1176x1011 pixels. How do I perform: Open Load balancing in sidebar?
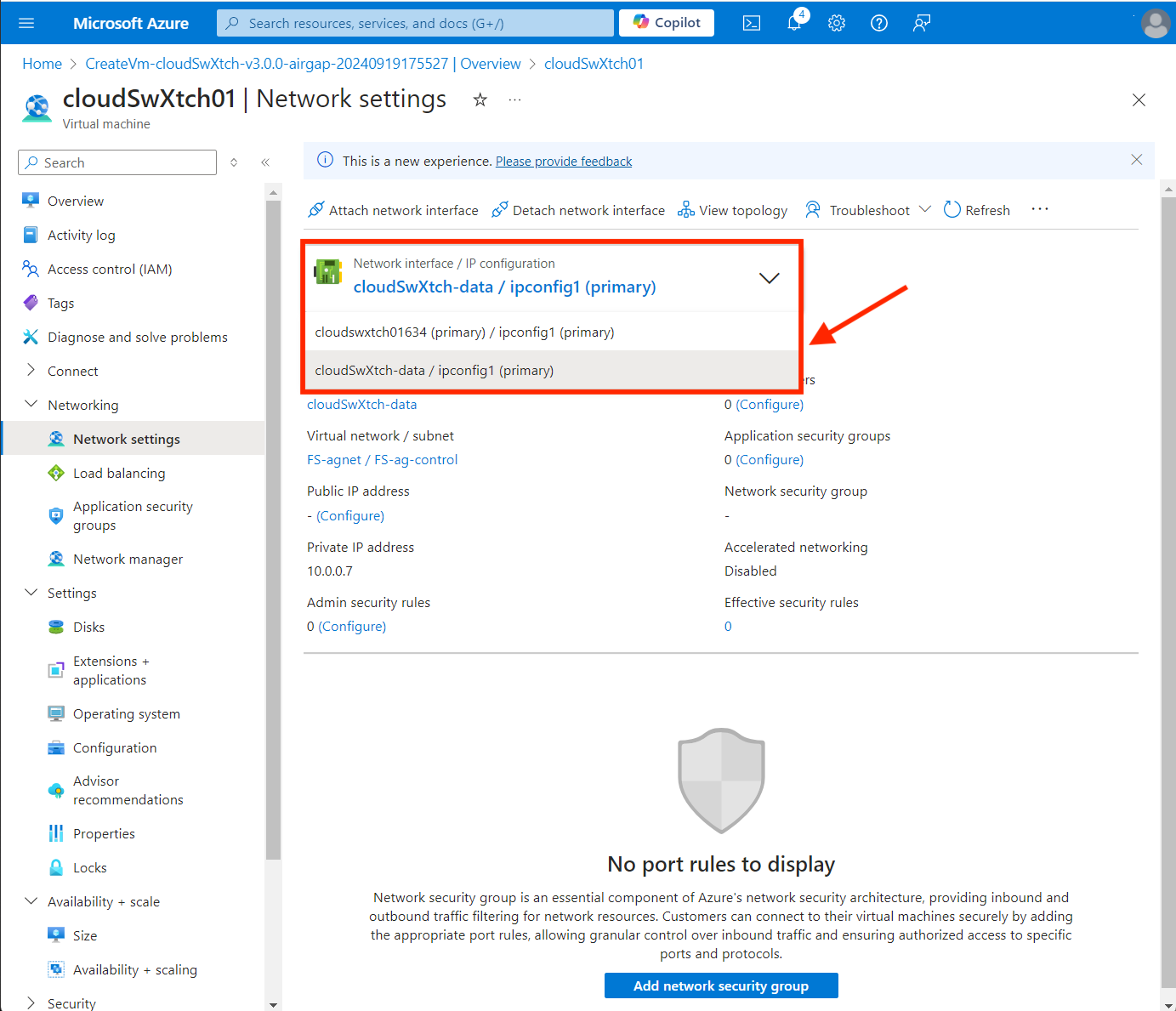pos(119,474)
